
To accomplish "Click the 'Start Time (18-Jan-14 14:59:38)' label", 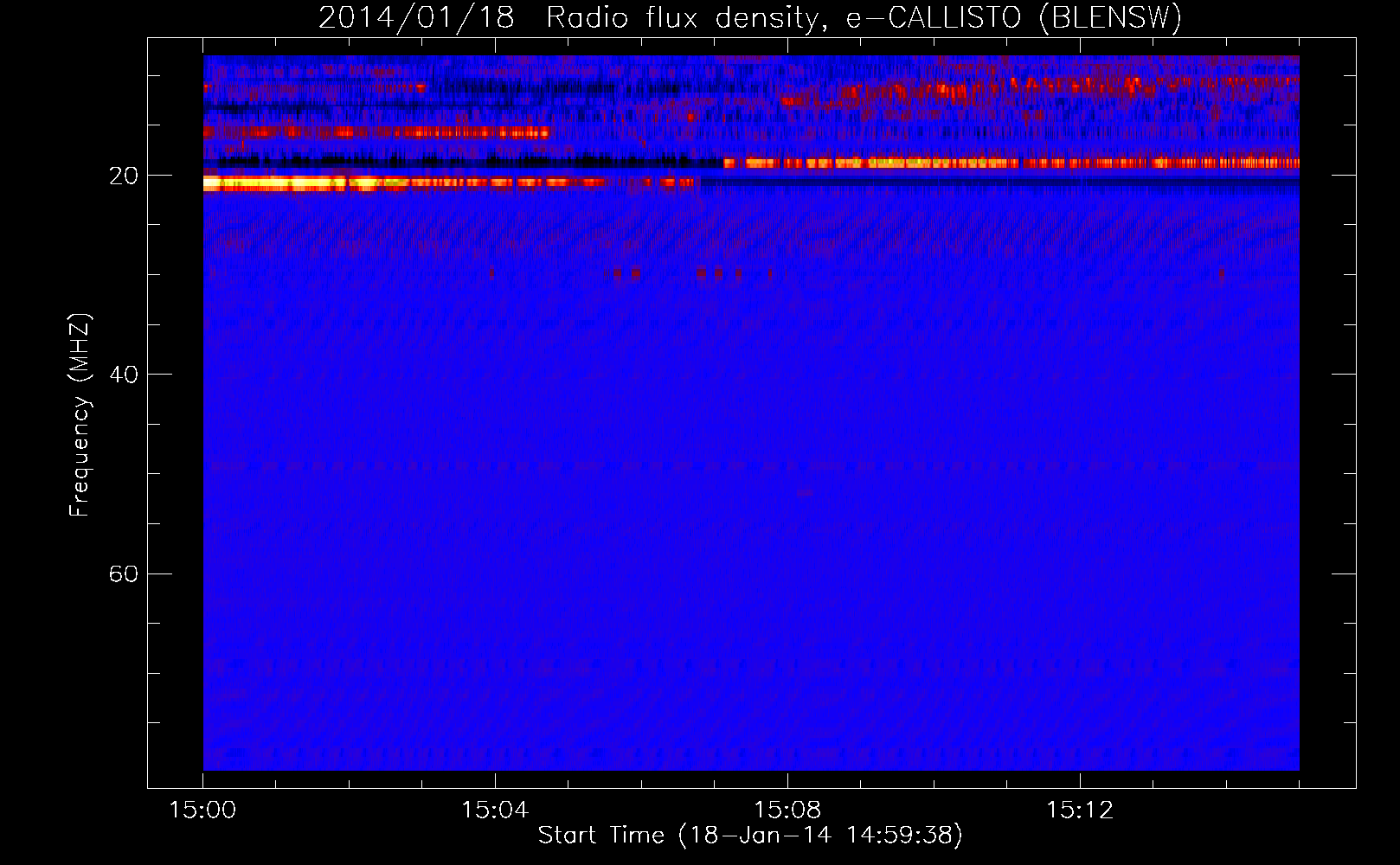I will coord(750,836).
